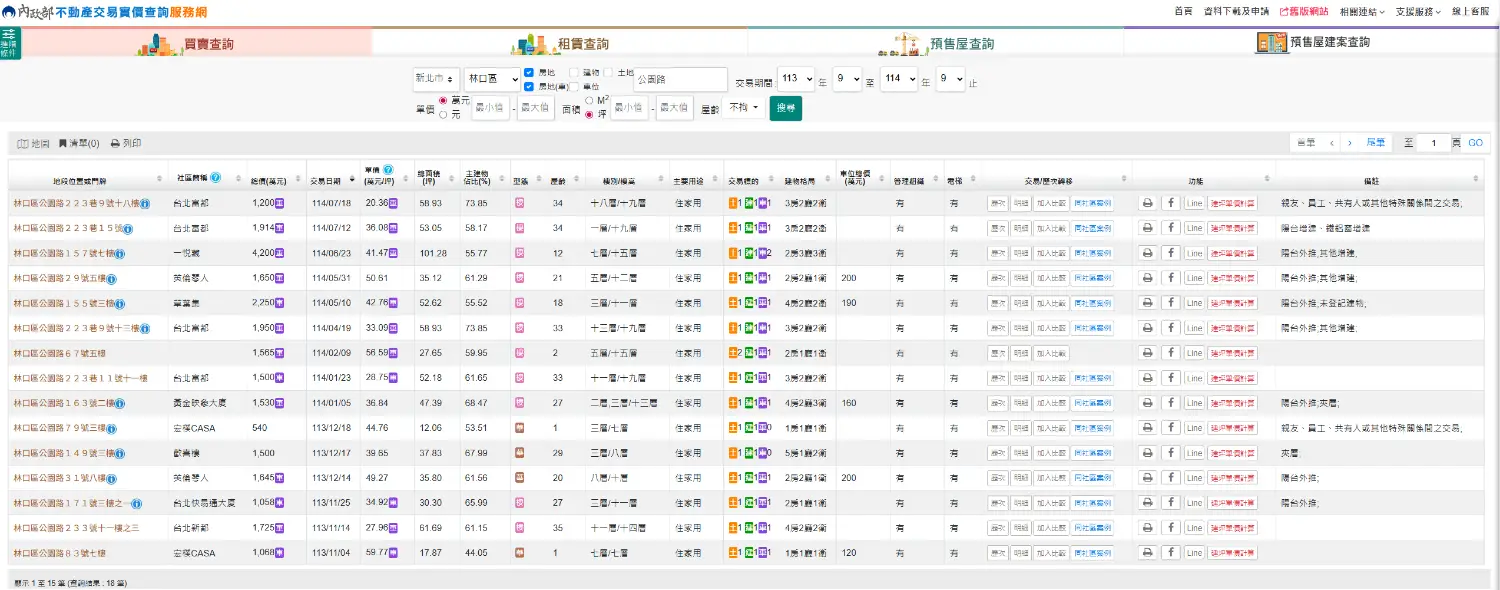1500x590 pixels.
Task: Open the 屋齡 dropdown showing 不拘
Action: pyautogui.click(x=744, y=107)
